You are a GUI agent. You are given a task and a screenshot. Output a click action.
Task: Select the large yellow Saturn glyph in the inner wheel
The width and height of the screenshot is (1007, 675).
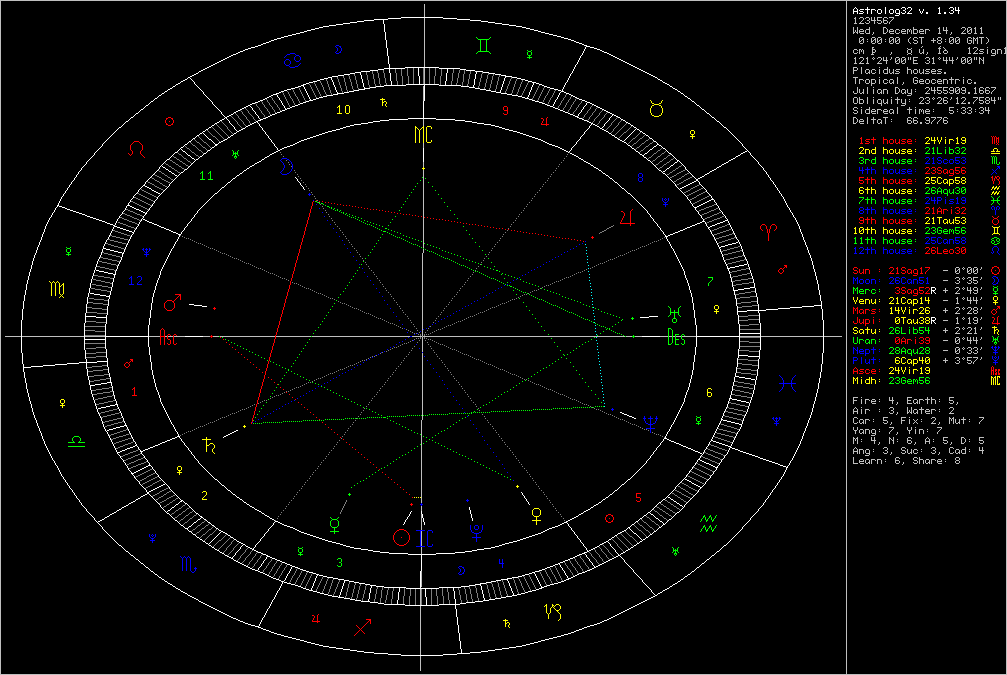pyautogui.click(x=209, y=444)
